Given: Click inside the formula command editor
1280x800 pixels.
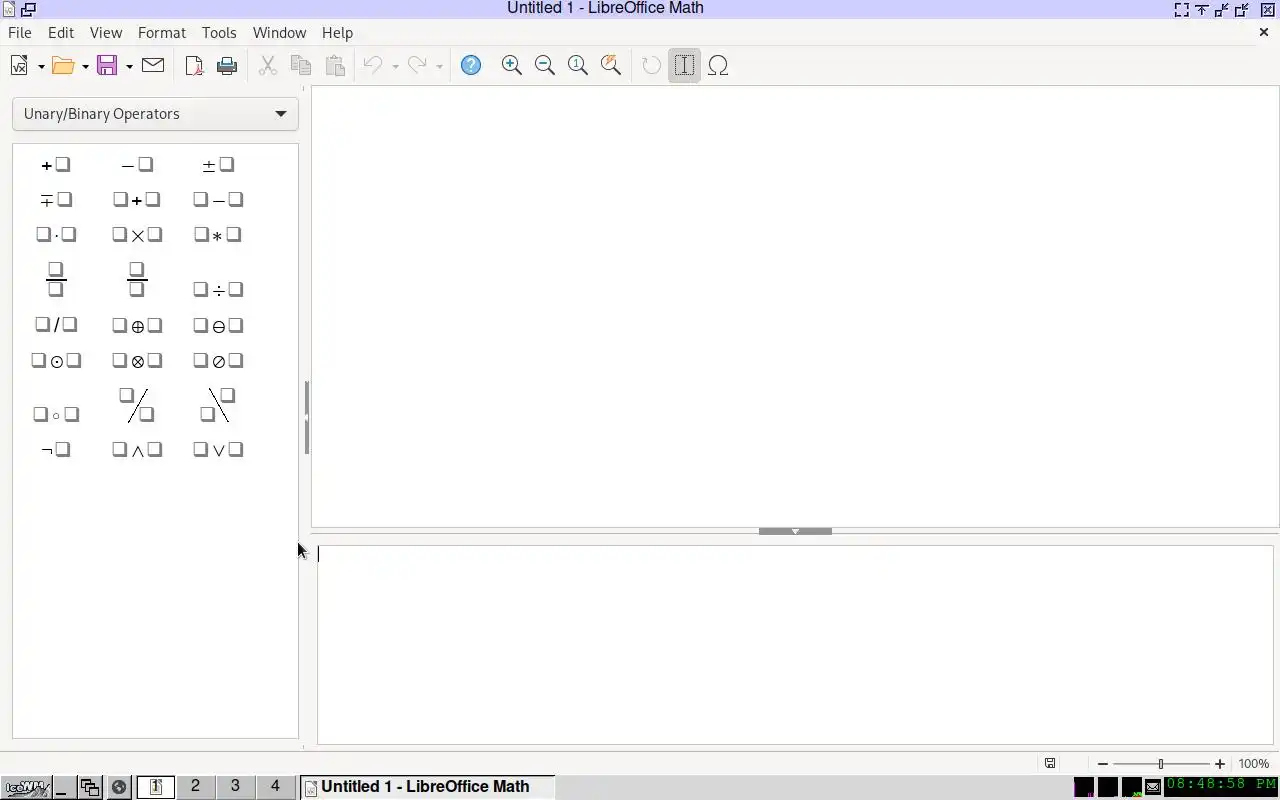Looking at the screenshot, I should 795,645.
